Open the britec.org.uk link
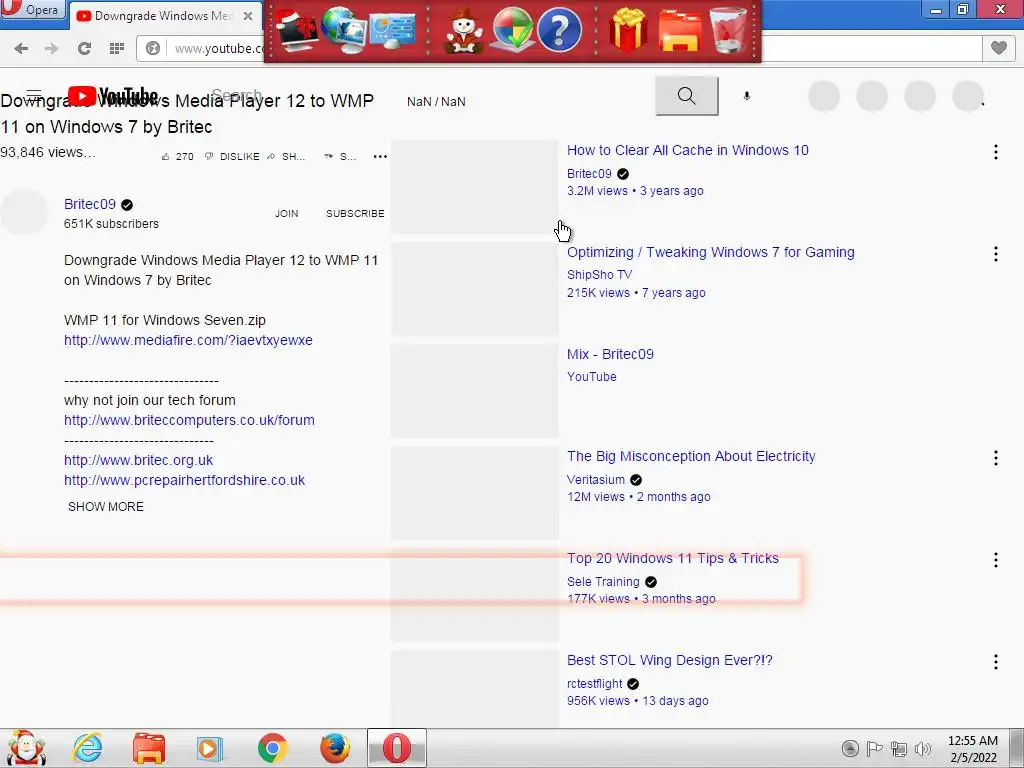Image resolution: width=1024 pixels, height=768 pixels. point(138,460)
